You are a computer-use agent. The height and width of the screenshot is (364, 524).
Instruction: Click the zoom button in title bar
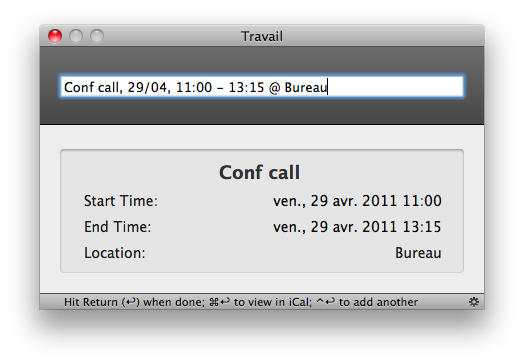coord(97,36)
